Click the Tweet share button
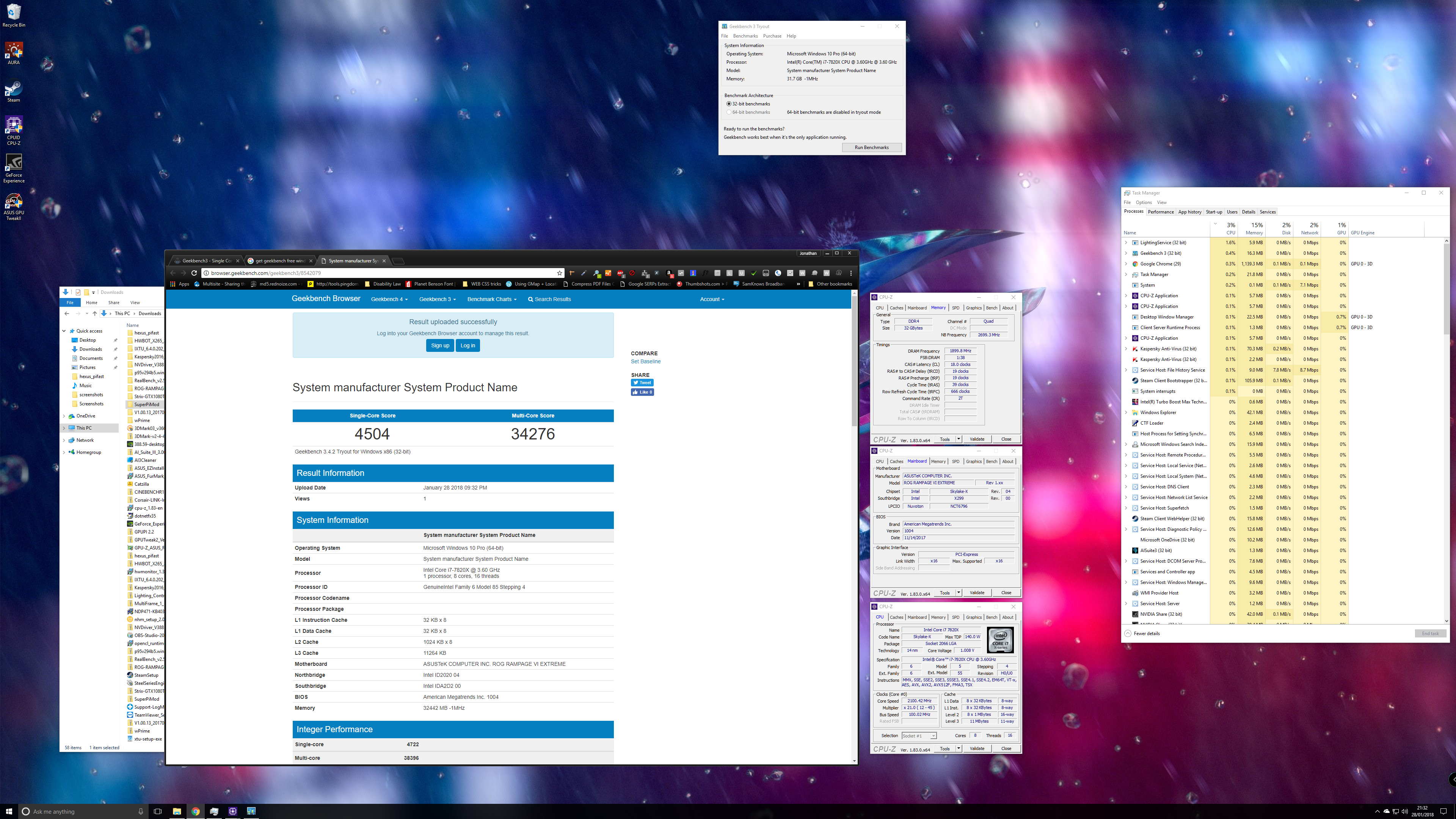The width and height of the screenshot is (1456, 819). click(642, 383)
